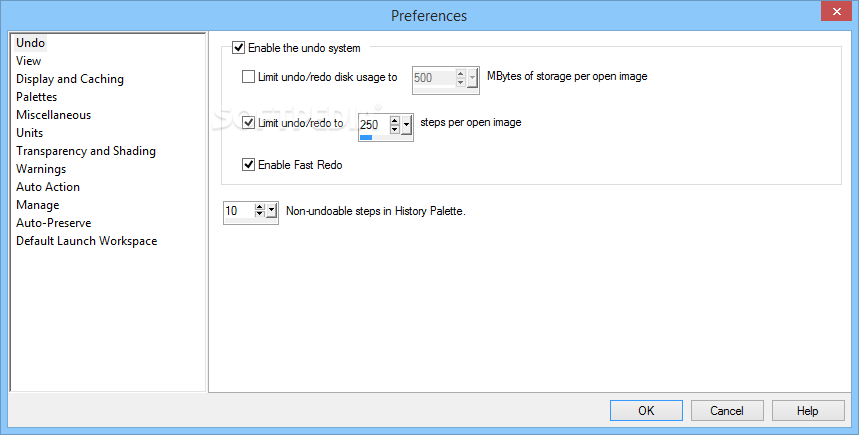Click the non-undoable steps value field
Image resolution: width=859 pixels, height=435 pixels.
click(x=239, y=210)
